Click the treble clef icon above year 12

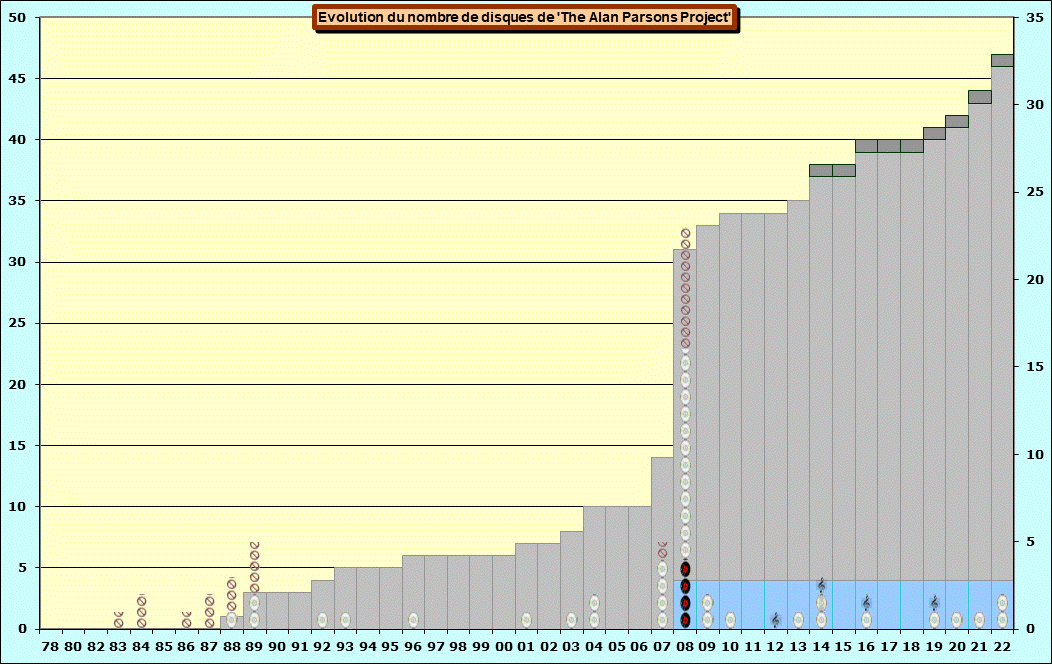[x=776, y=620]
